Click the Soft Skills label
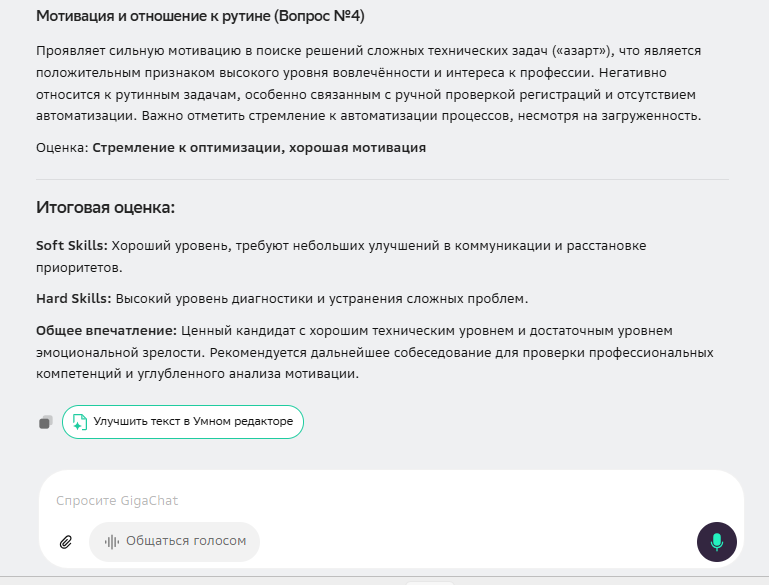769x585 pixels. coord(70,245)
